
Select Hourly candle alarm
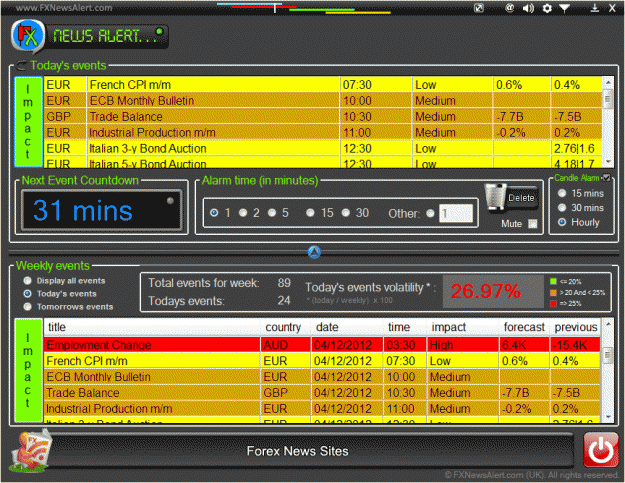[562, 222]
